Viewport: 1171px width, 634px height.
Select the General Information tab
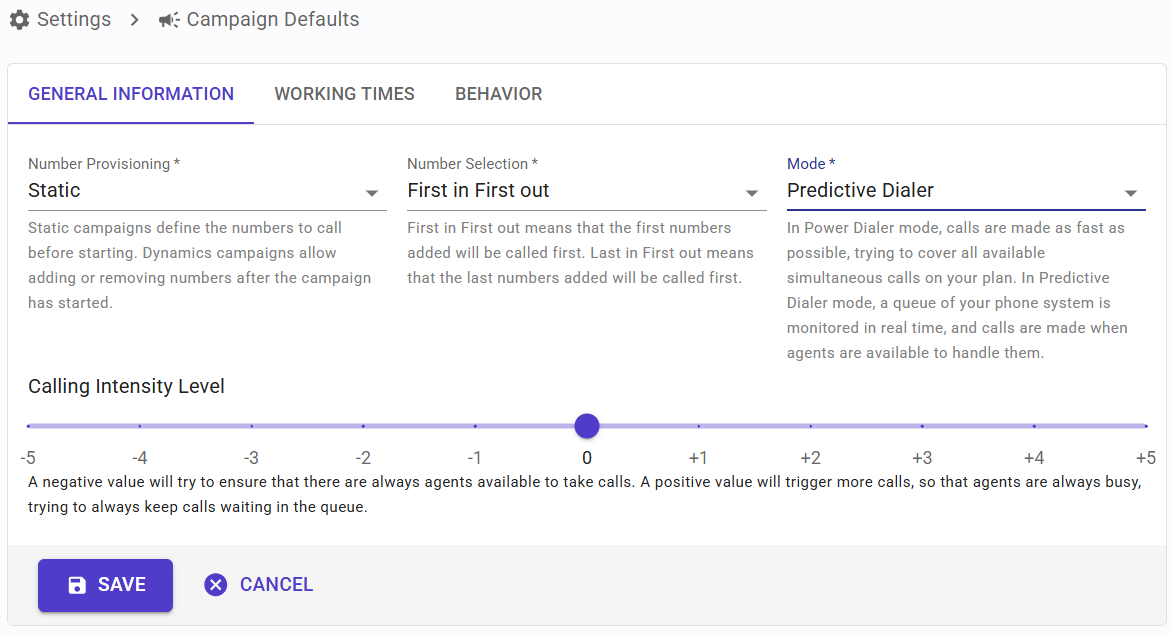pyautogui.click(x=131, y=94)
